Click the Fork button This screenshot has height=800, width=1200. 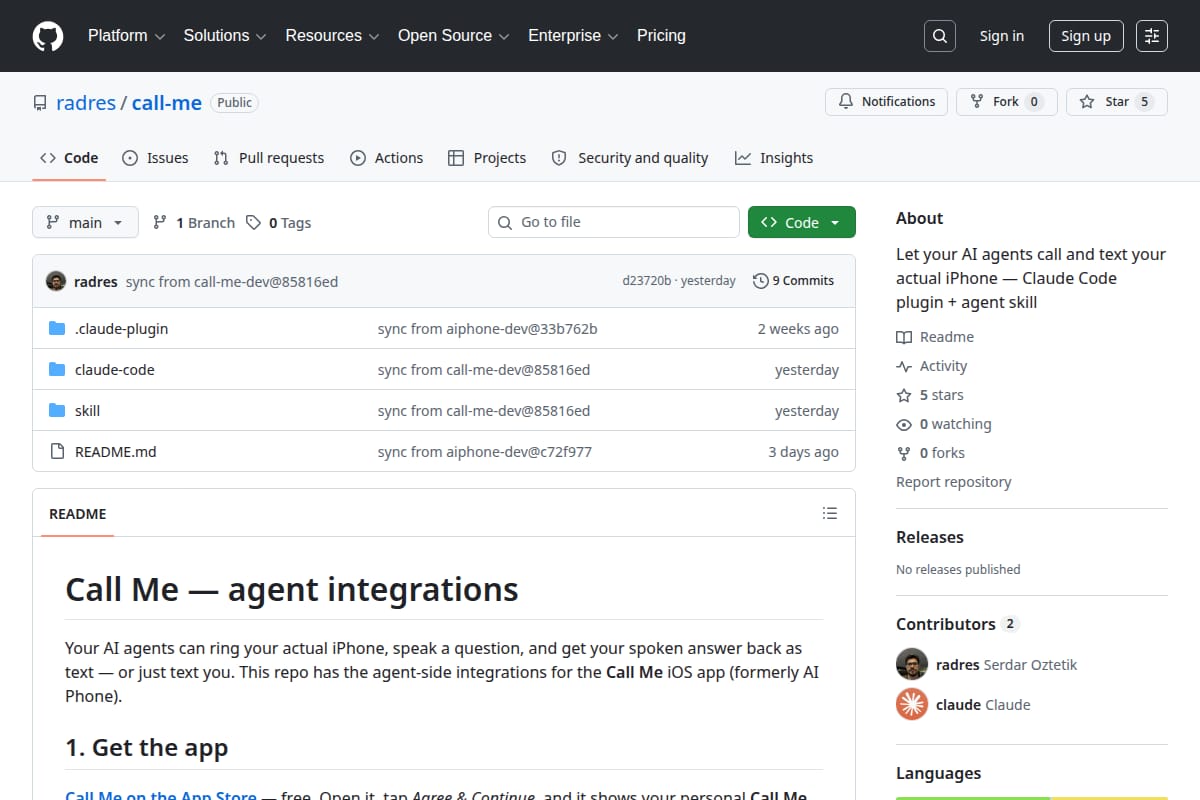click(1006, 102)
